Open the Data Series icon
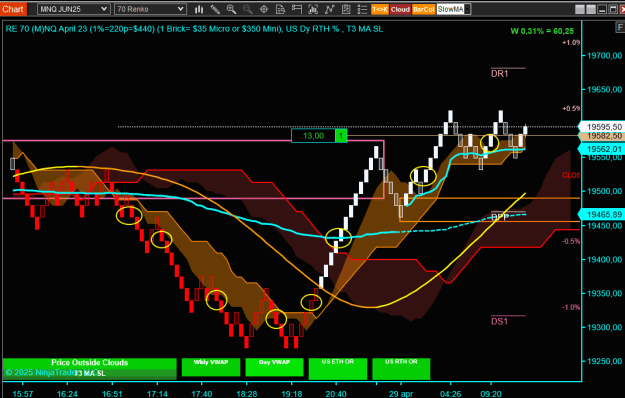The width and height of the screenshot is (625, 398). pos(313,9)
